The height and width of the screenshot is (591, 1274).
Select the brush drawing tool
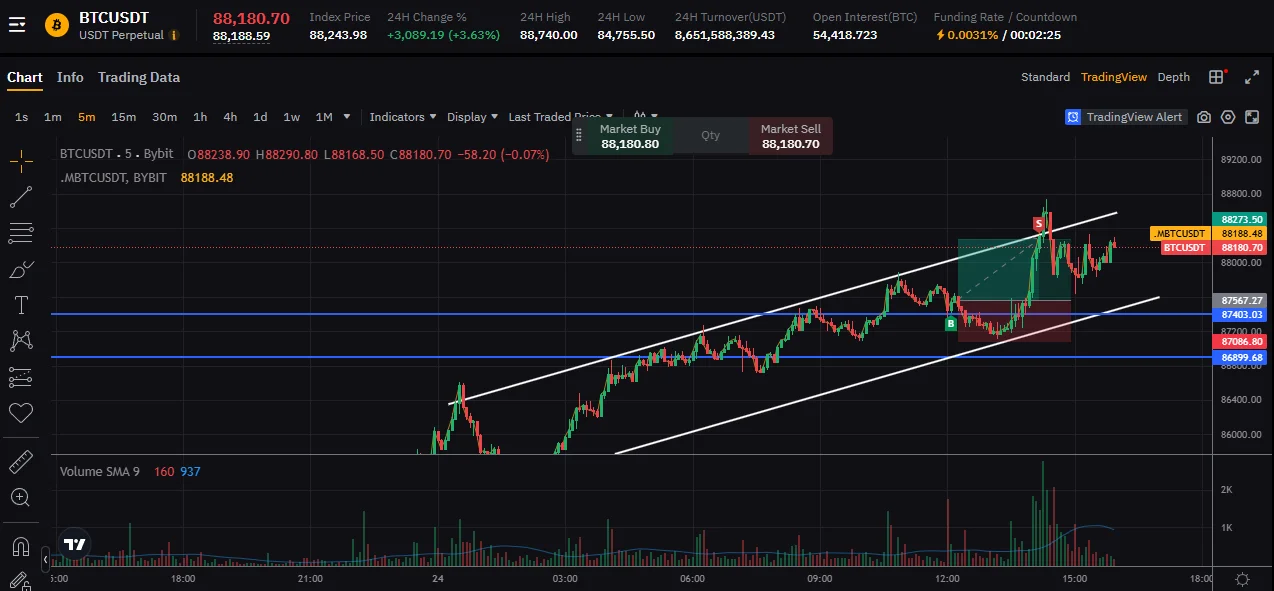(21, 269)
